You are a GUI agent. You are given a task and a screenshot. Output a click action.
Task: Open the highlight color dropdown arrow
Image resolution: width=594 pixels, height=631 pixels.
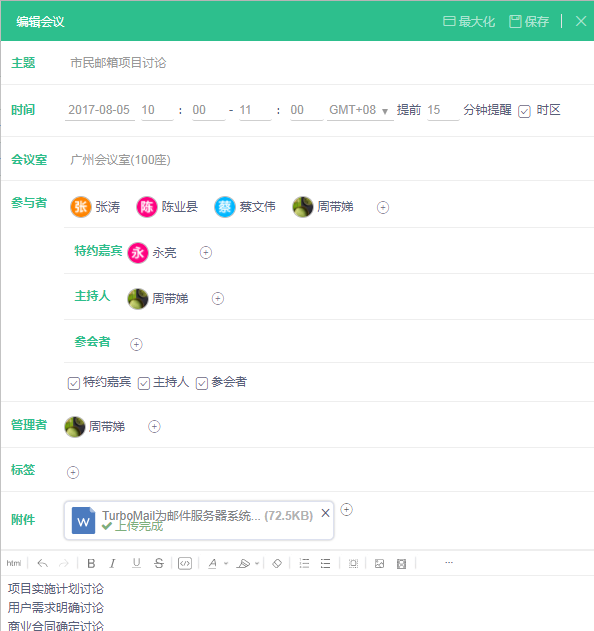(257, 563)
